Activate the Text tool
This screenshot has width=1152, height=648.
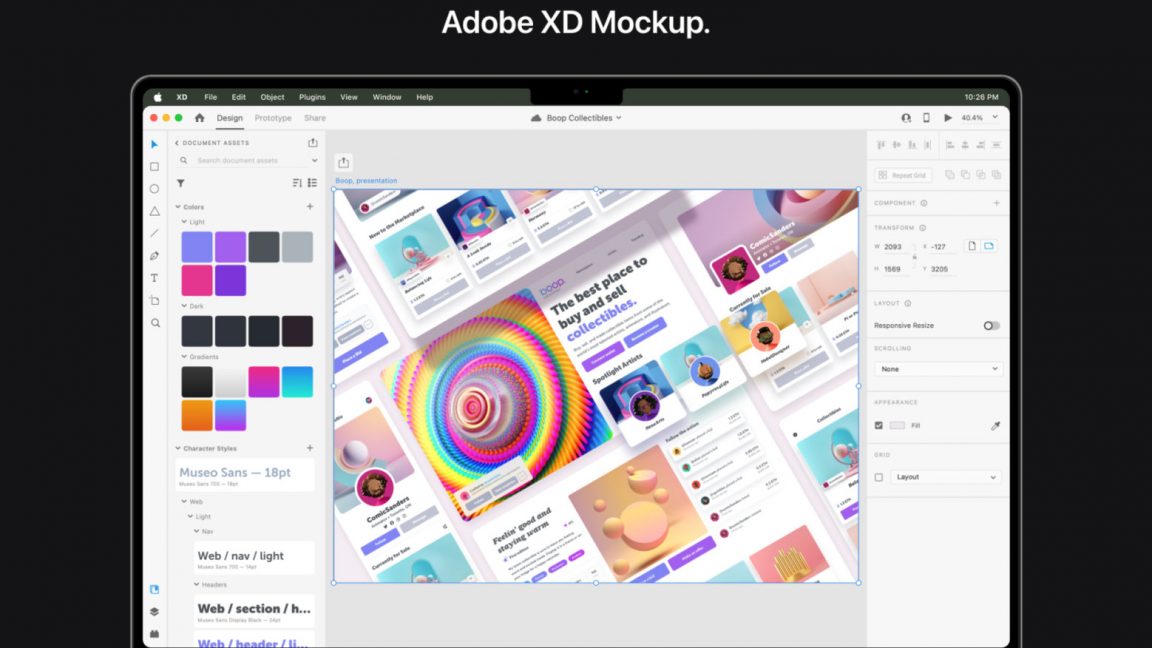click(154, 278)
